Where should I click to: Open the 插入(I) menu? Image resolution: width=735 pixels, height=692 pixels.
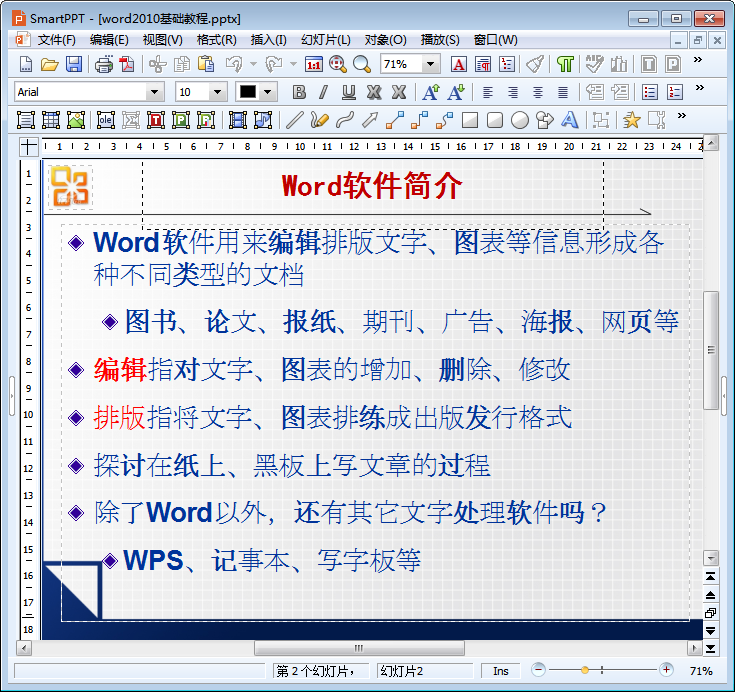pyautogui.click(x=268, y=40)
